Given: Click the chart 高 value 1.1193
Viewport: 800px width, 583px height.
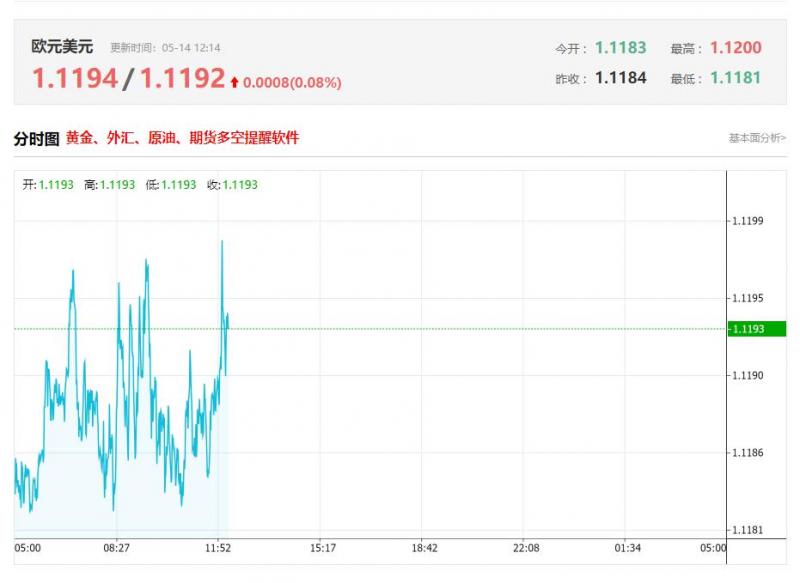Looking at the screenshot, I should [x=117, y=185].
